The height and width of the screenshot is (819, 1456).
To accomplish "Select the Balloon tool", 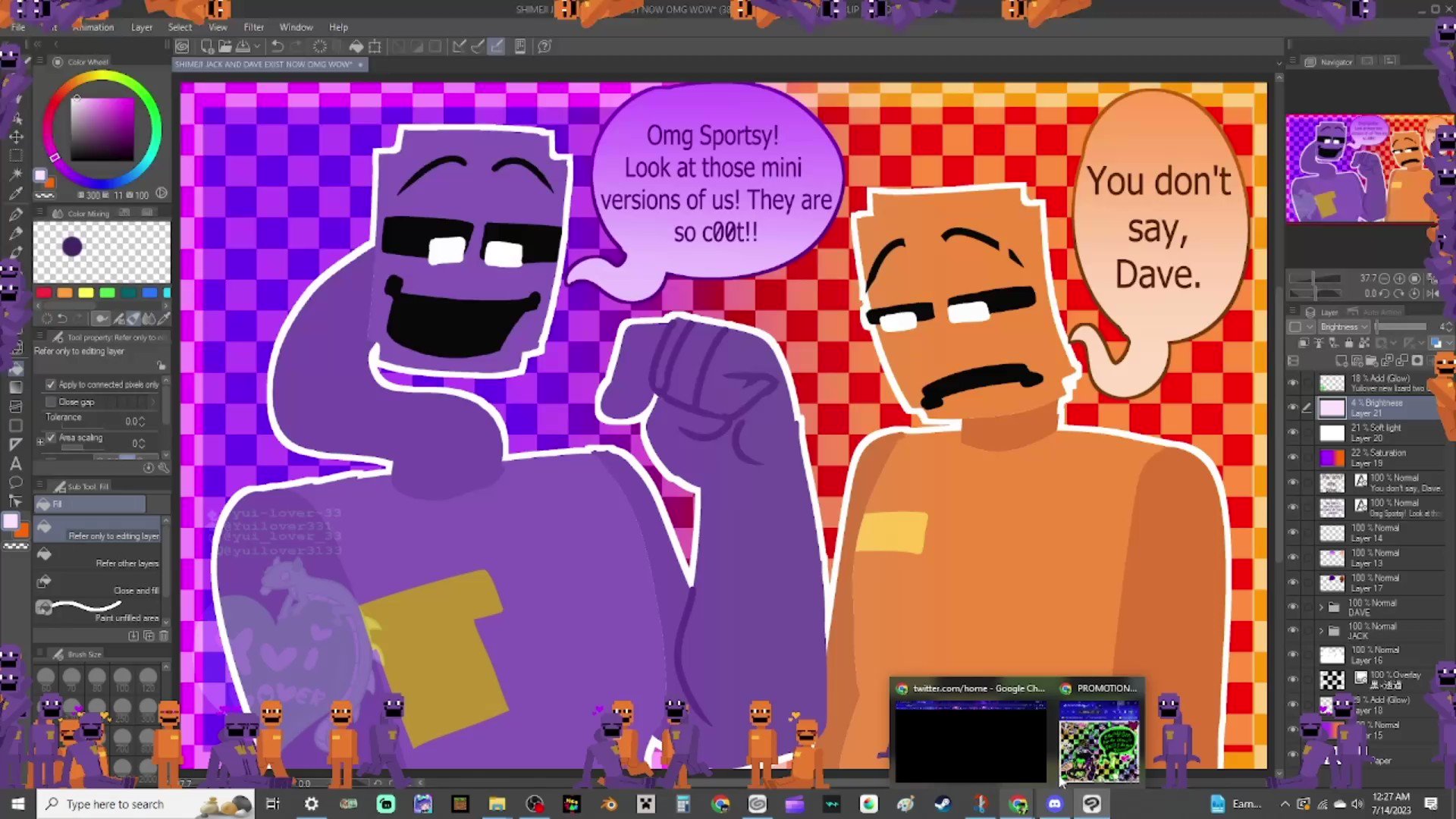I will (x=15, y=482).
